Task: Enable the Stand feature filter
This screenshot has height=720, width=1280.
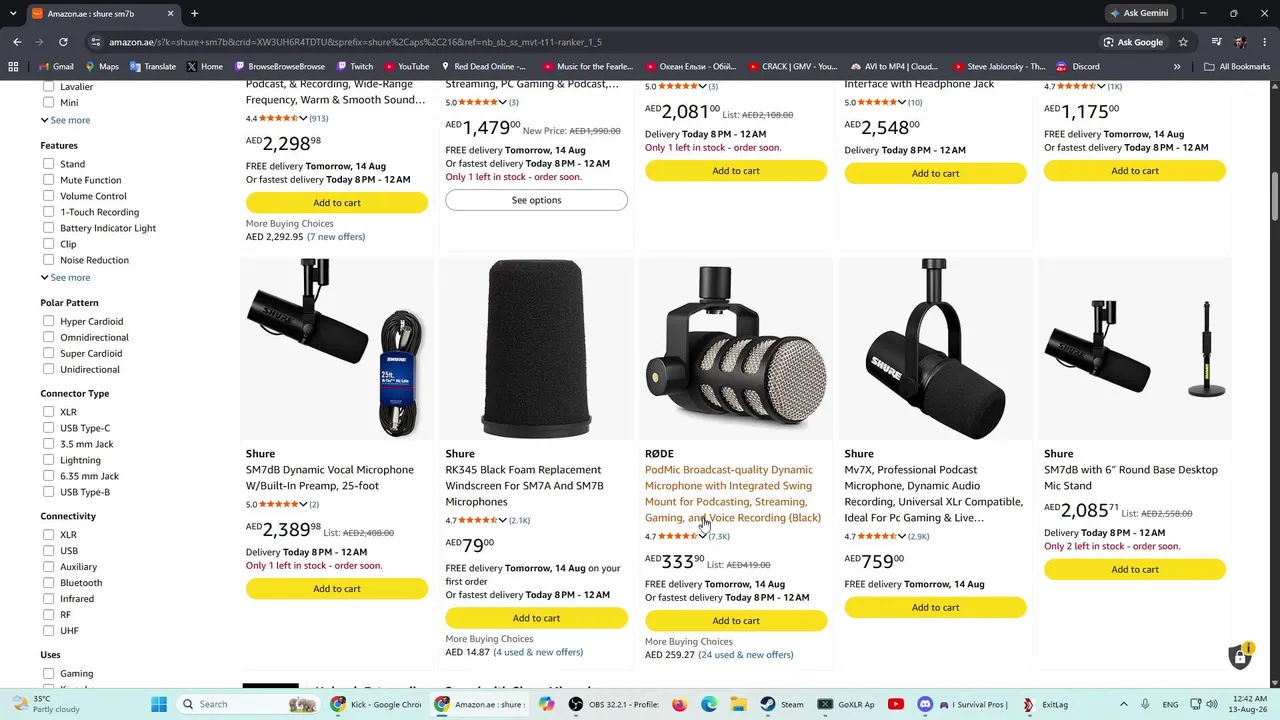Action: coord(48,164)
